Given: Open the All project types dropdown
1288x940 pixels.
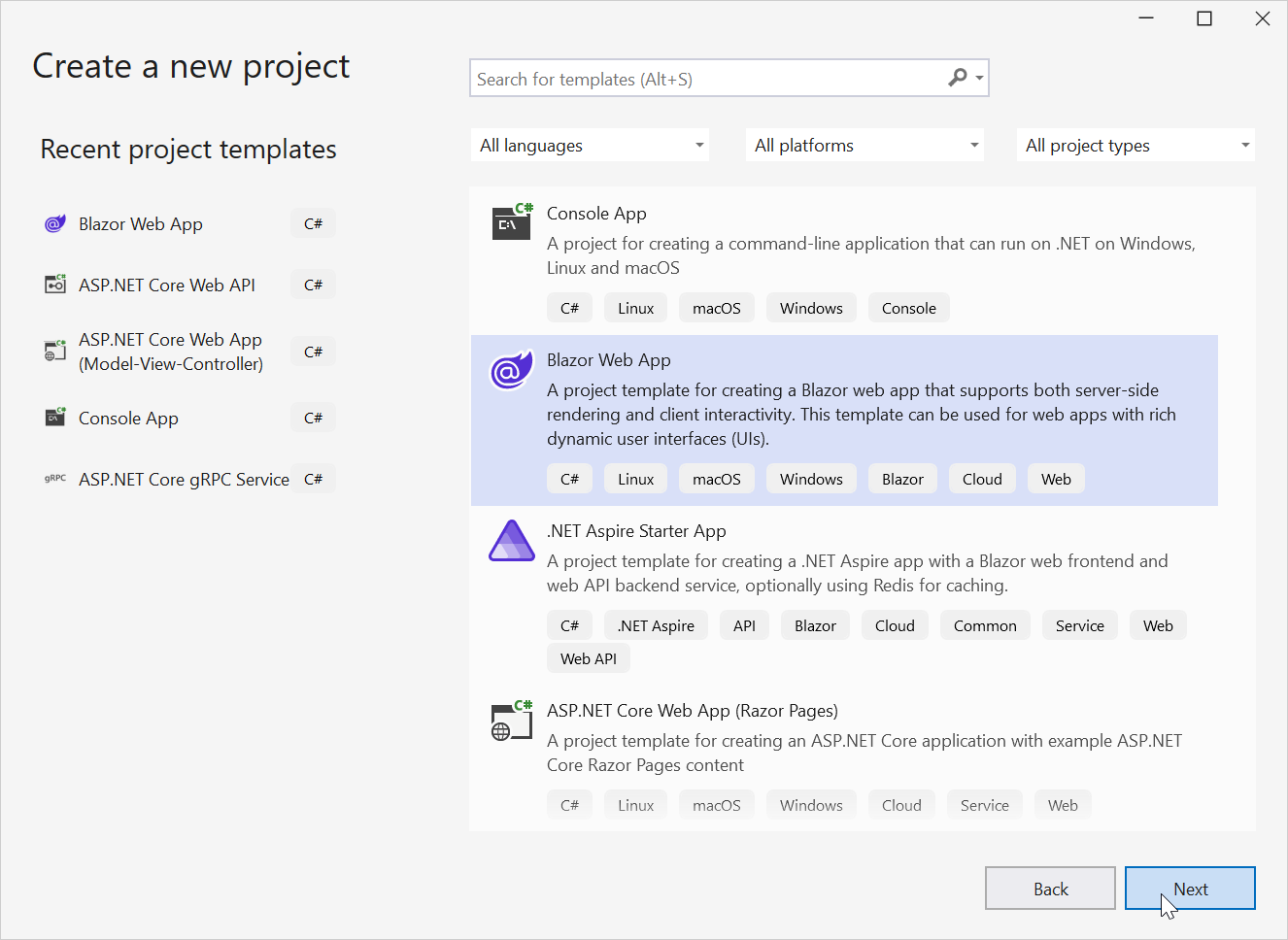Looking at the screenshot, I should point(1135,145).
